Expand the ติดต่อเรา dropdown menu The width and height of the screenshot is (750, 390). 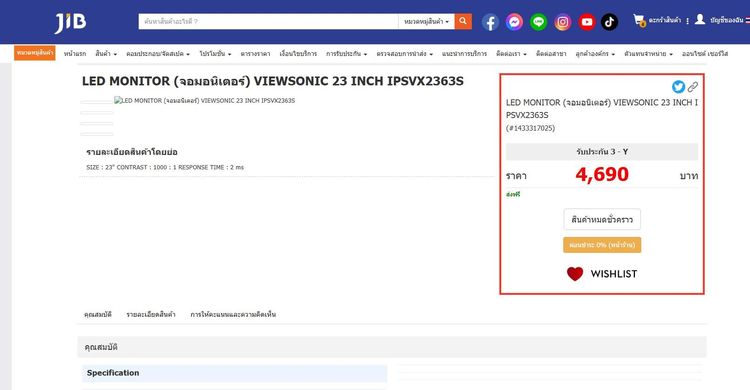tap(511, 54)
